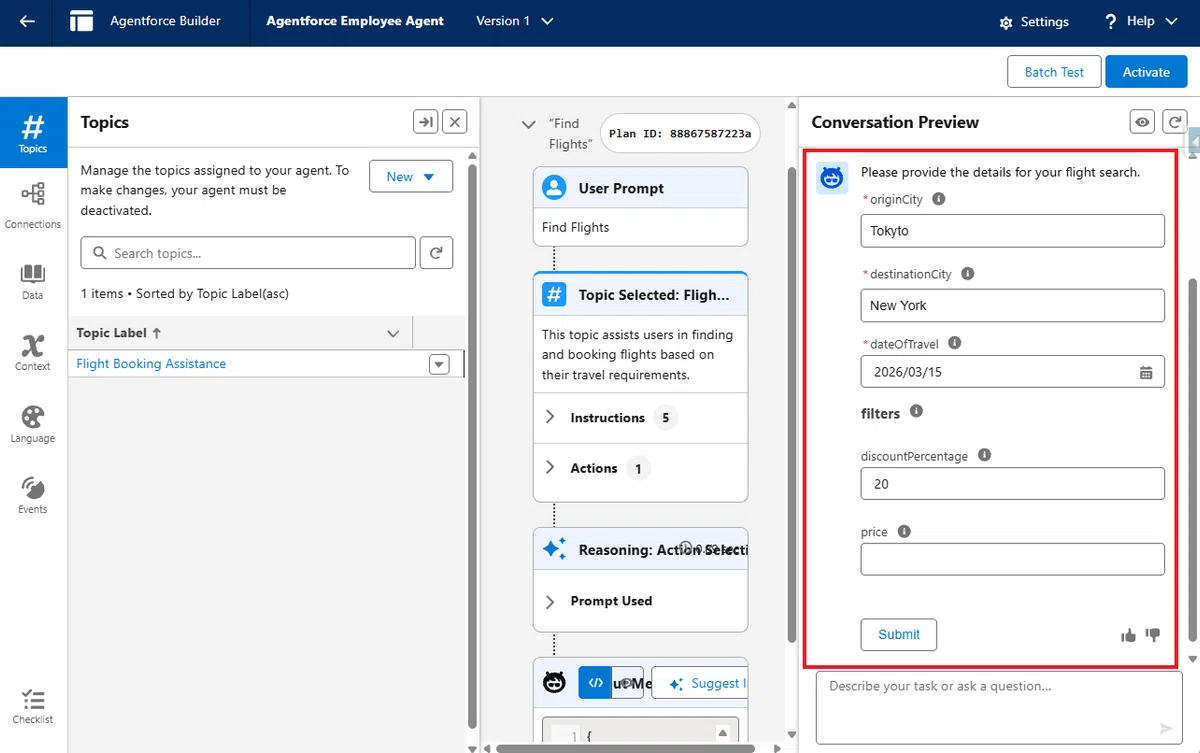Click the Agentforce Builder app icon
The image size is (1200, 753).
pos(82,21)
